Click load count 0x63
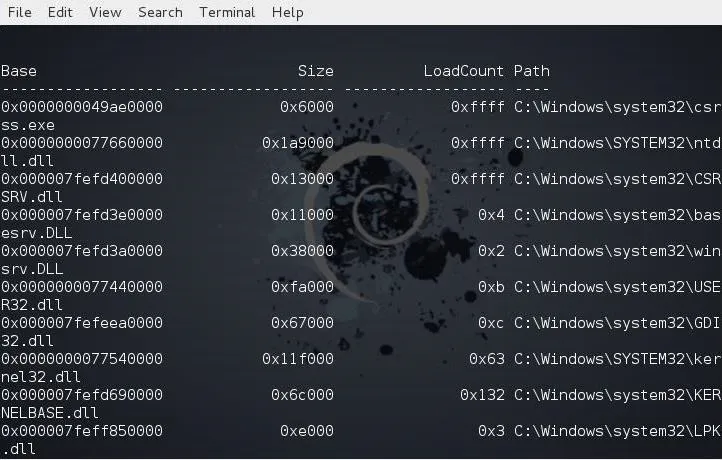This screenshot has height=460, width=722. point(487,359)
